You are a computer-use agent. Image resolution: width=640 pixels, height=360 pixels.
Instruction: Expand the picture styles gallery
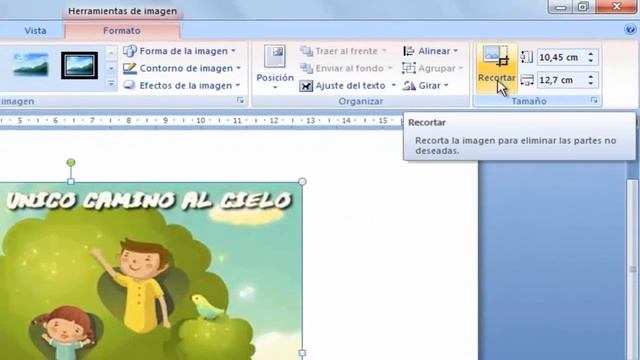111,84
